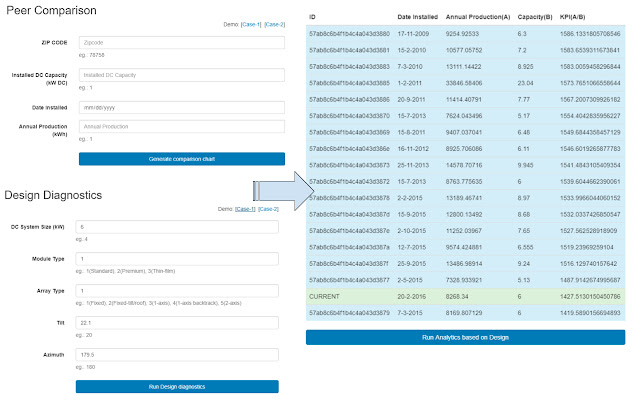Select the green CURRENT row in table
Viewport: 640px width, 400px height.
click(464, 296)
